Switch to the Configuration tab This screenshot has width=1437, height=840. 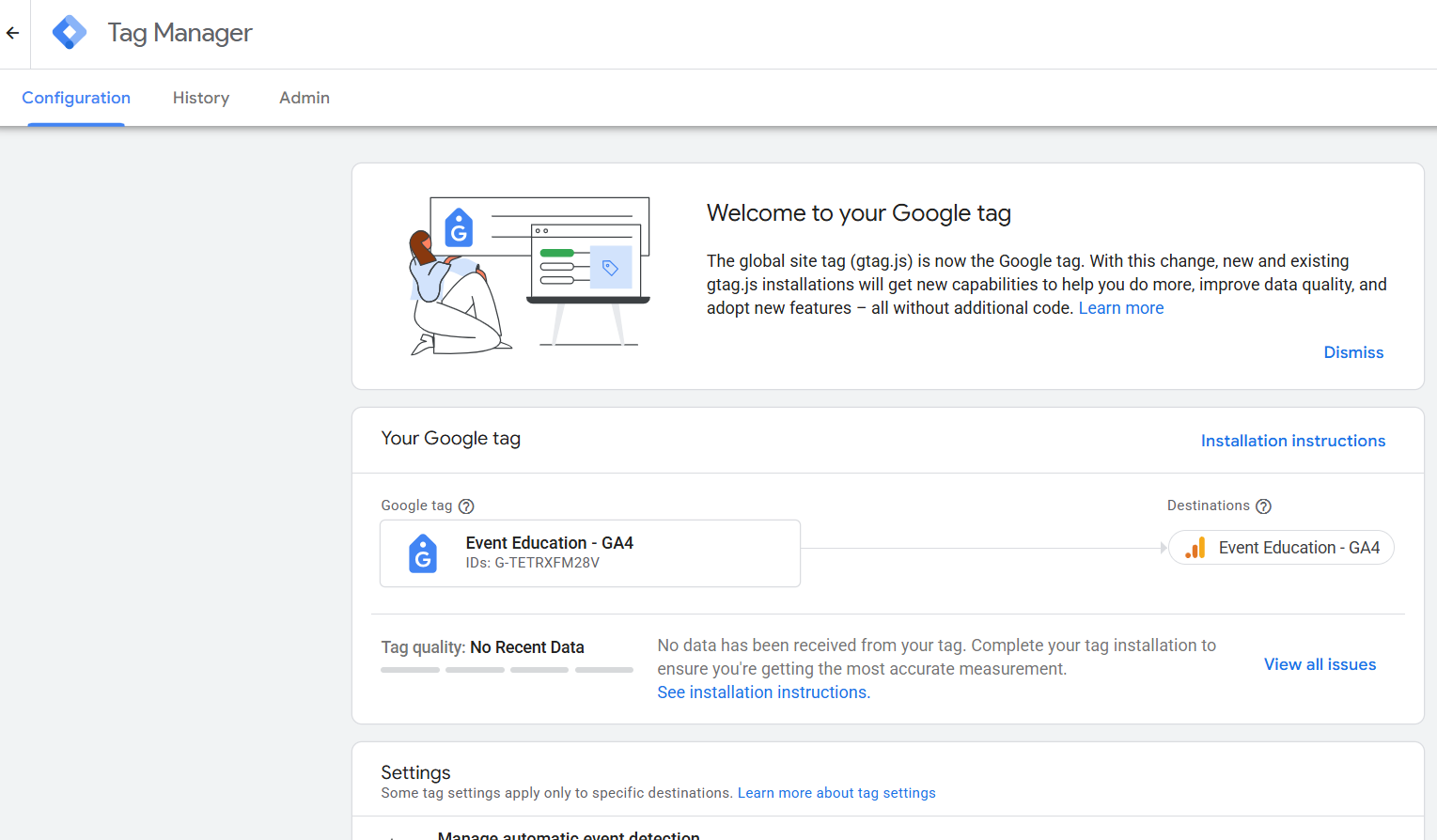(76, 98)
